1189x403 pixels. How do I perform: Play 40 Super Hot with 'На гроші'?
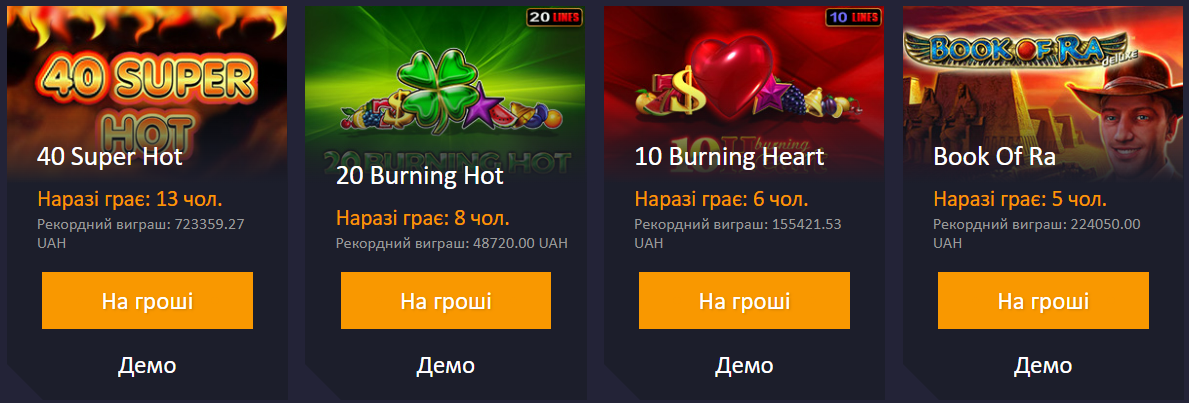coord(147,301)
